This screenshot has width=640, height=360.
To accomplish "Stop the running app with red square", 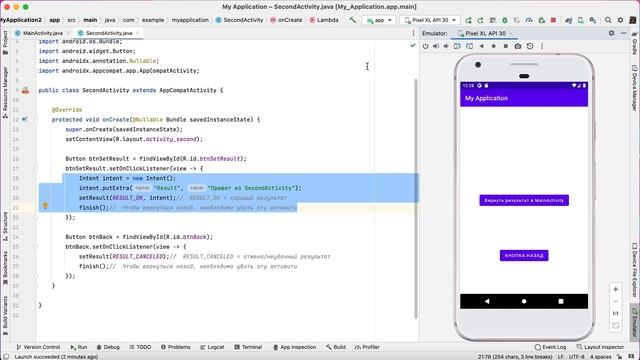I will pos(553,20).
